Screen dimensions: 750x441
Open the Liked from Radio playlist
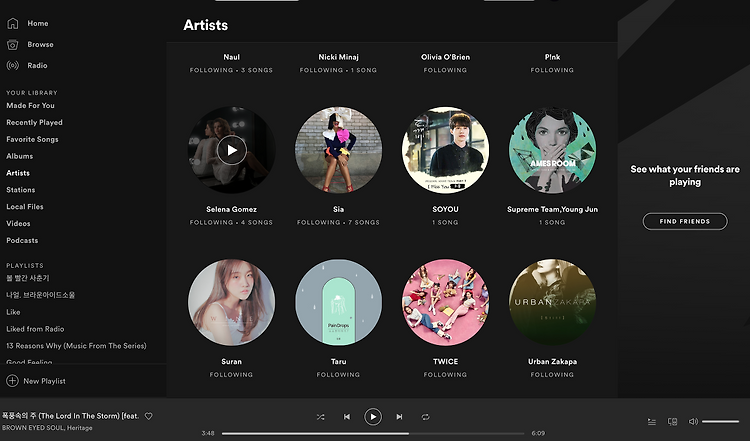coord(35,329)
